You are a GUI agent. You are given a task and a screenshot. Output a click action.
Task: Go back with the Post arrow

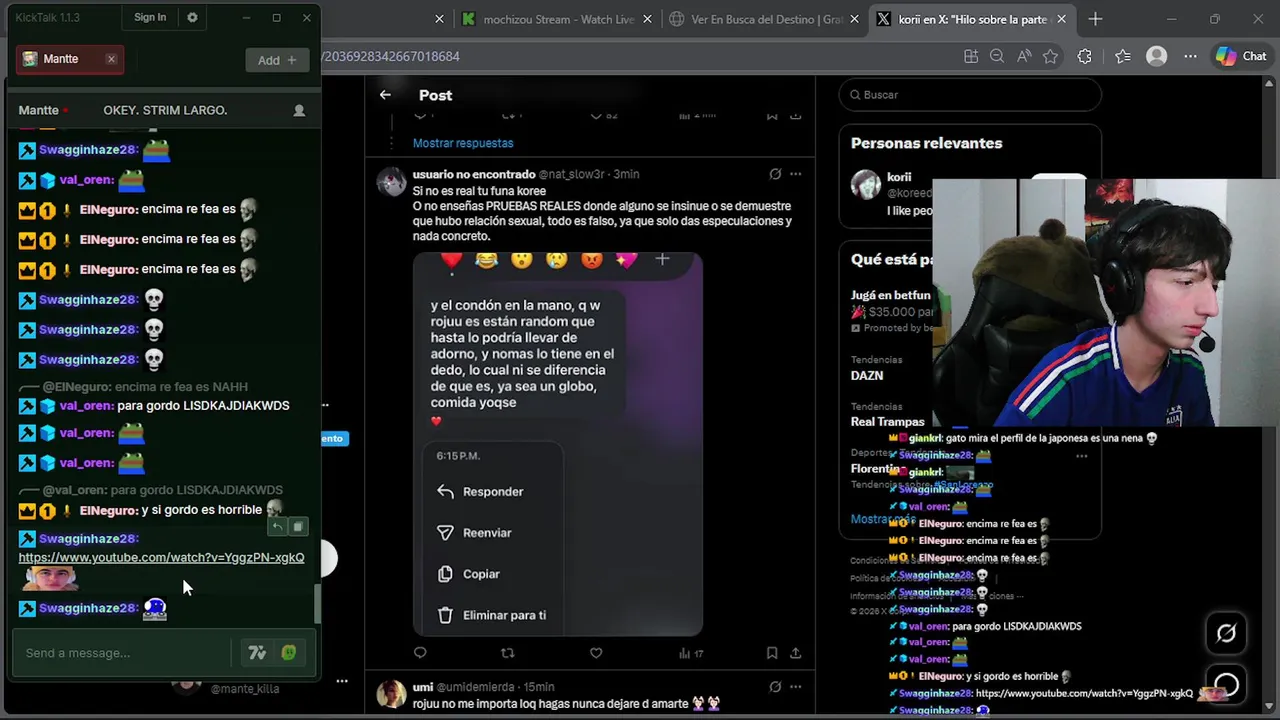(385, 95)
